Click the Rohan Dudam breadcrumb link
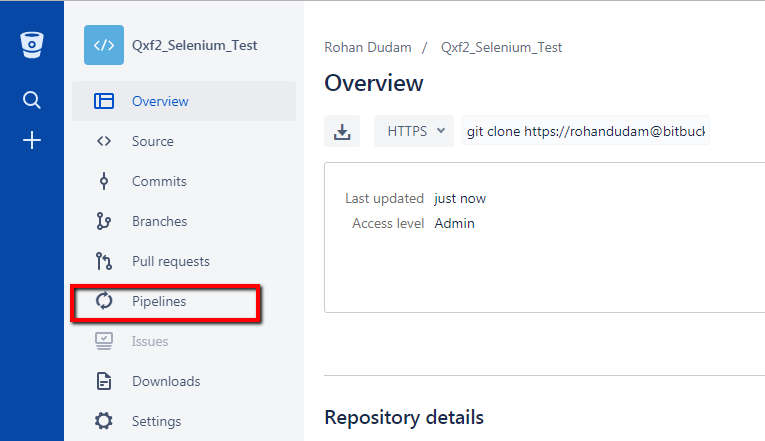Screen dimensions: 765x441 pyautogui.click(x=368, y=47)
